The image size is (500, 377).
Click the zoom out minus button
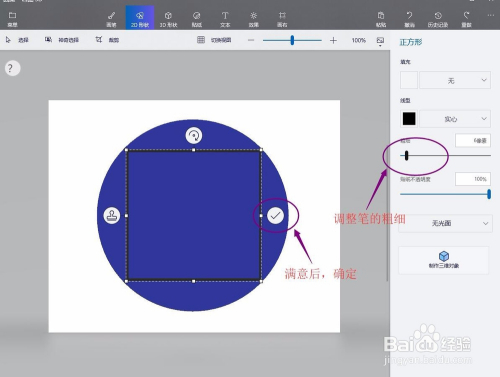[251, 40]
